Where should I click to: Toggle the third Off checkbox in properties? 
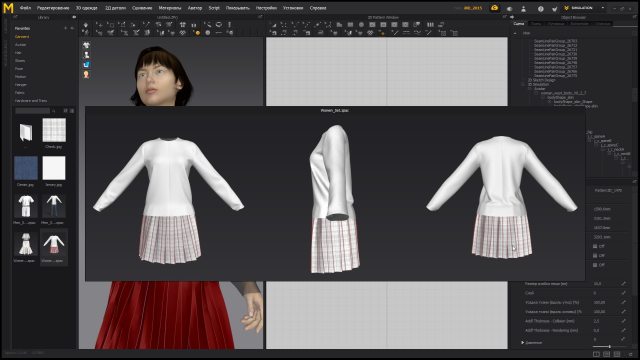[595, 265]
